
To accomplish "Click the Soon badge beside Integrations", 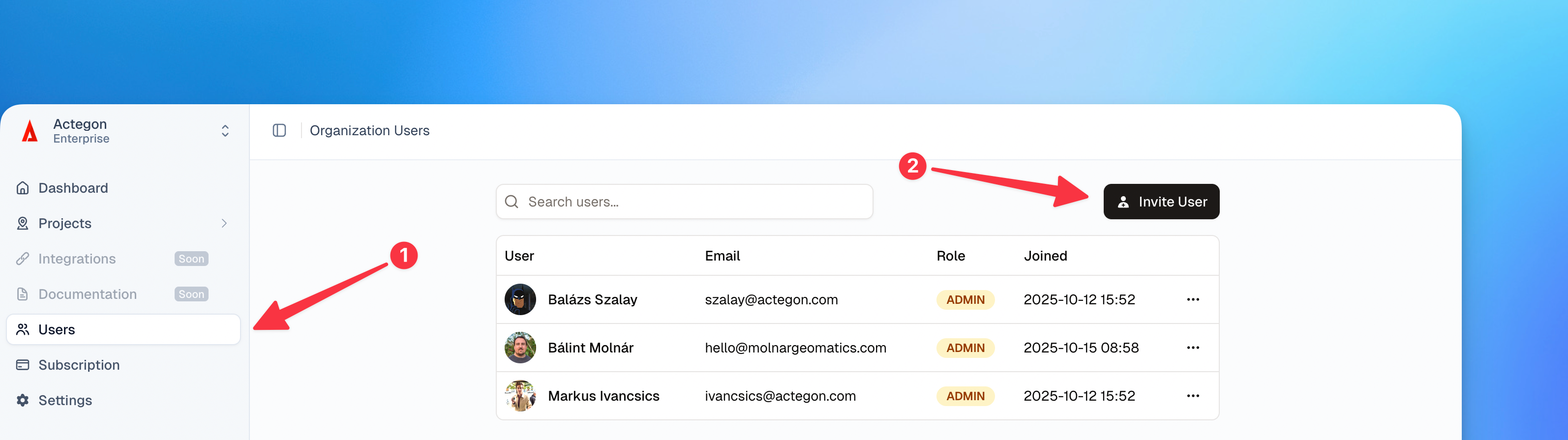I will [x=191, y=259].
